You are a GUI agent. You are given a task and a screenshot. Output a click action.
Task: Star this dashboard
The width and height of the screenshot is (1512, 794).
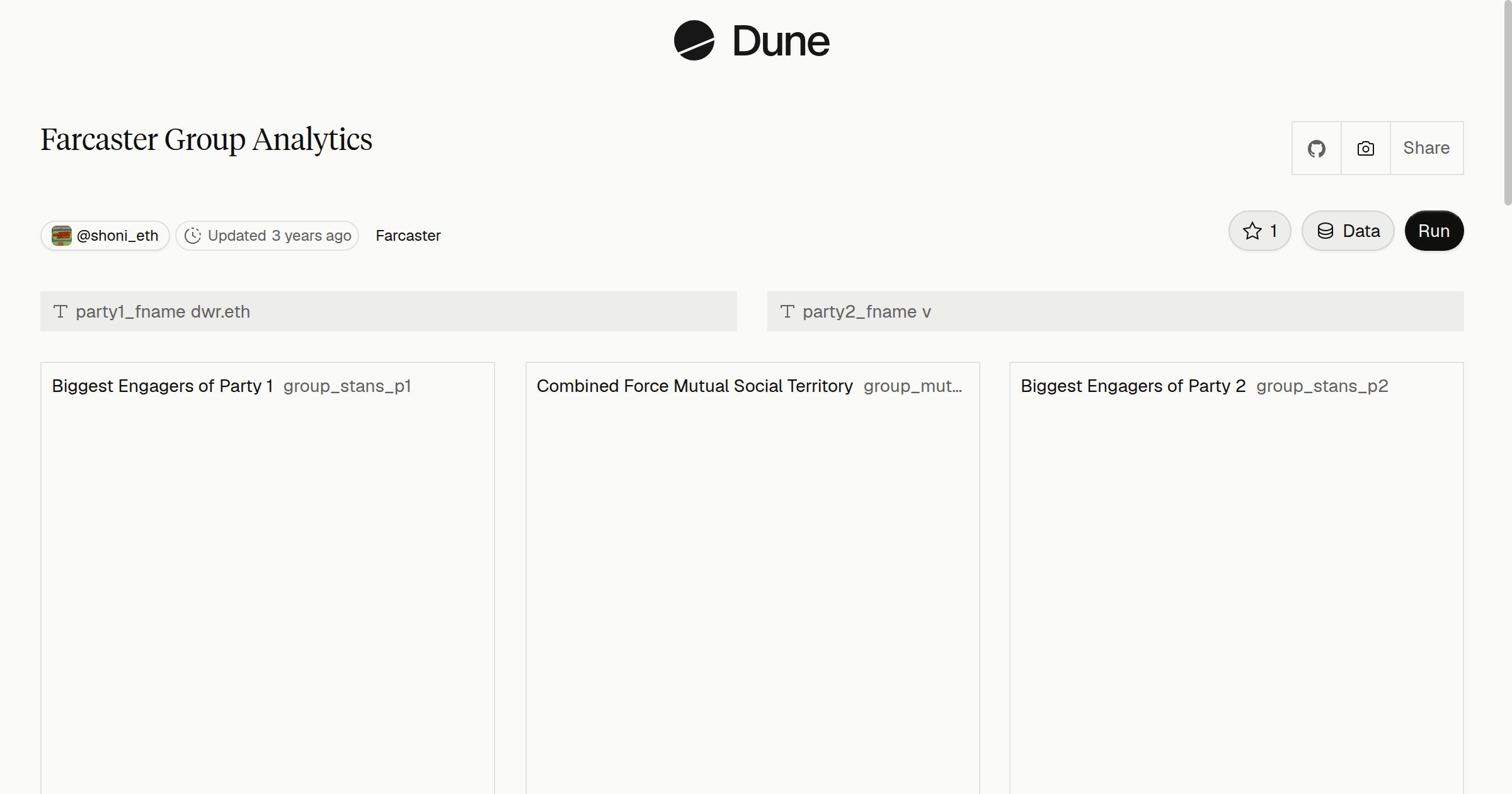pyautogui.click(x=1260, y=231)
